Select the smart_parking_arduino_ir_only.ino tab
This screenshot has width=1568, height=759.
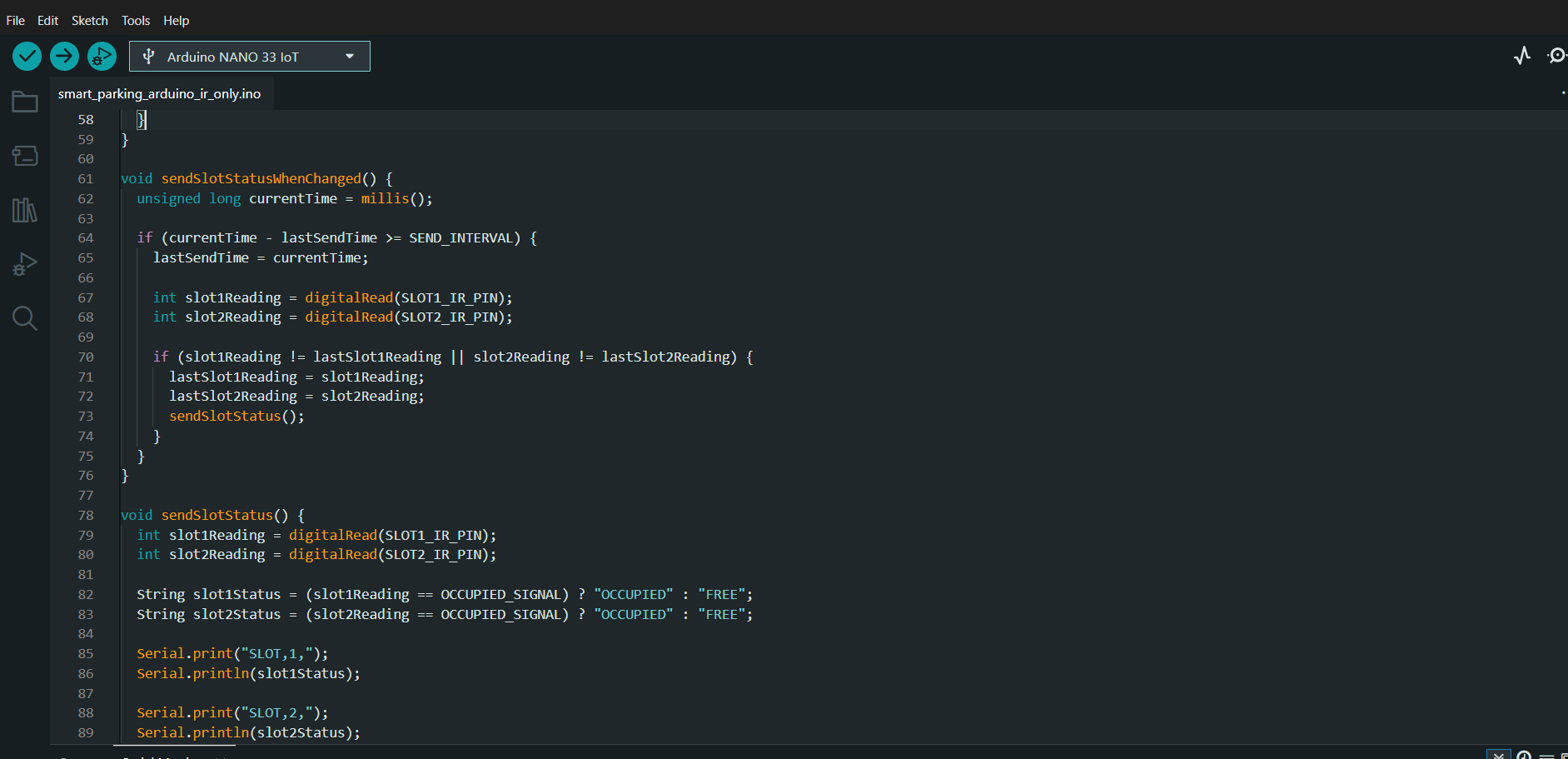pos(160,94)
